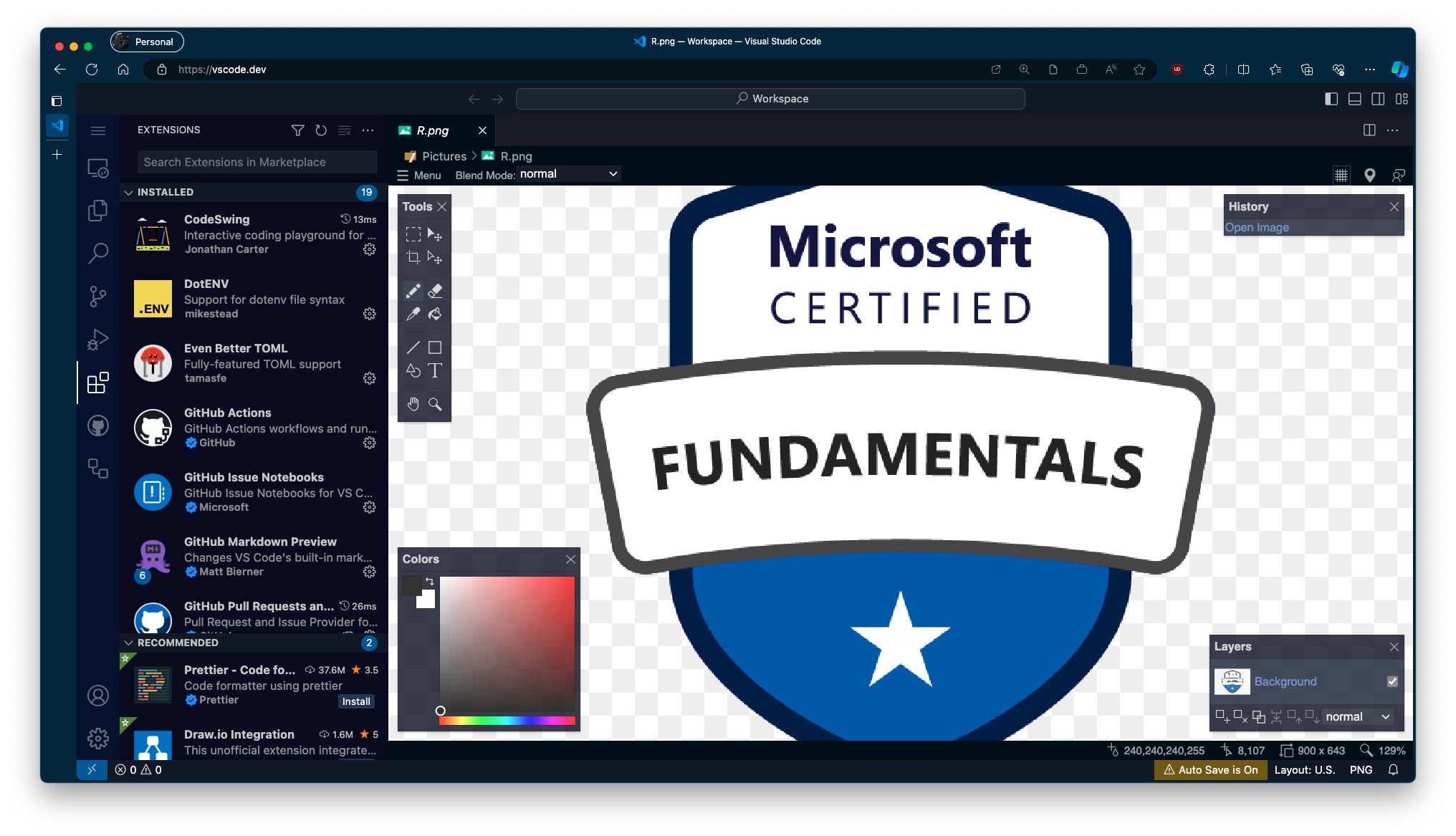This screenshot has height=836, width=1456.
Task: Select the Hand pan tool
Action: pyautogui.click(x=413, y=404)
